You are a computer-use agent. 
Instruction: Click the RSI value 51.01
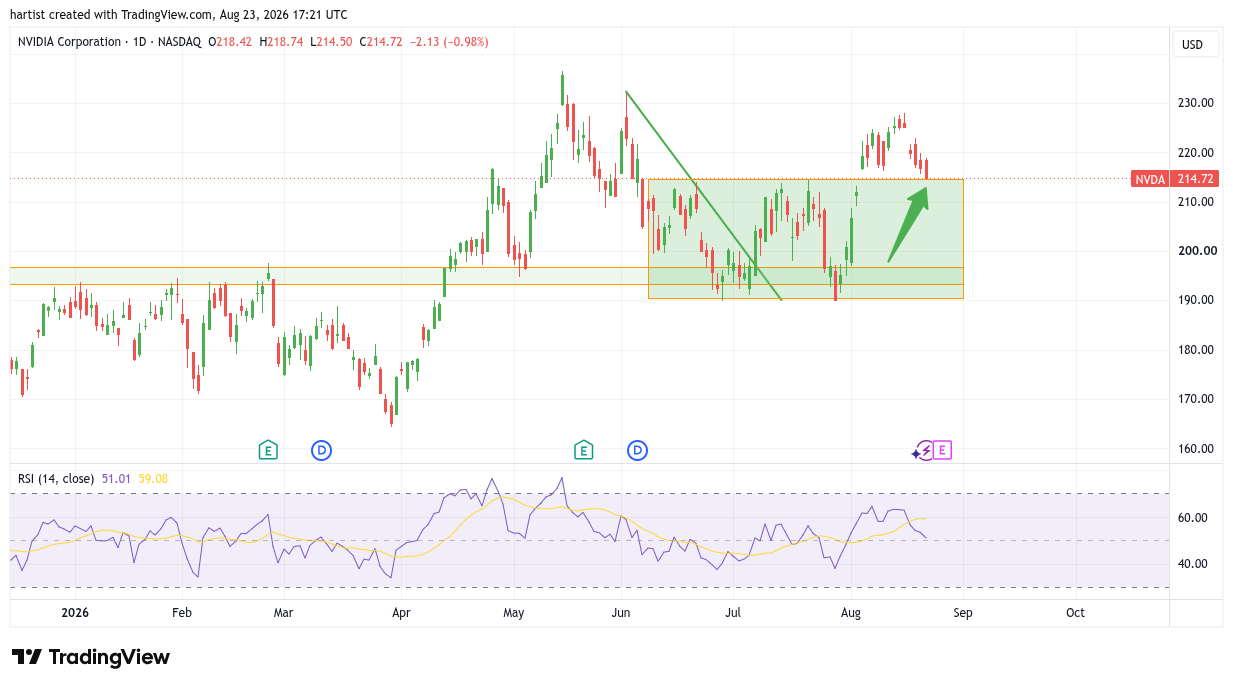114,479
